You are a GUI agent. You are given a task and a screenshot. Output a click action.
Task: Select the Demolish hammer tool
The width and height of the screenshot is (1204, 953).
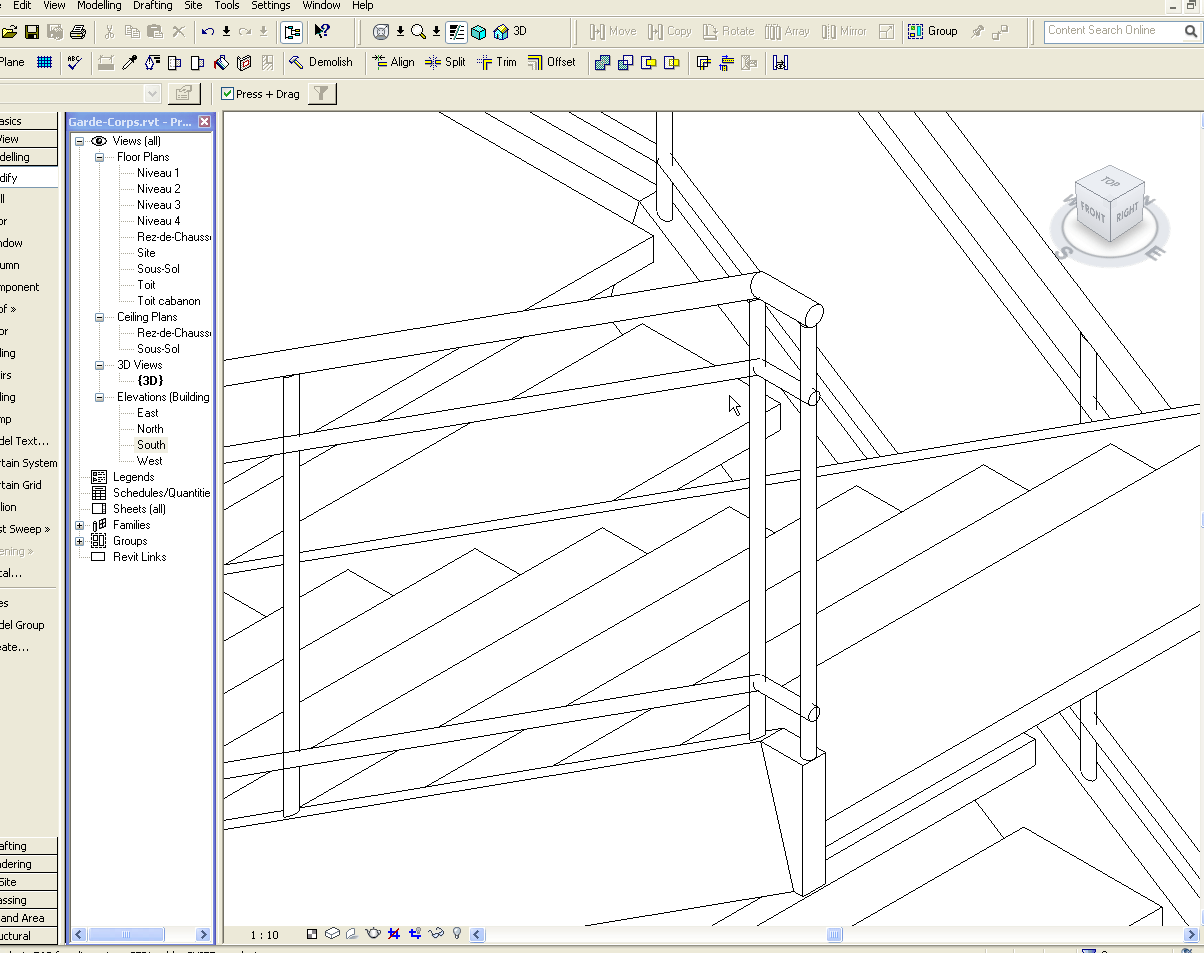click(x=320, y=62)
